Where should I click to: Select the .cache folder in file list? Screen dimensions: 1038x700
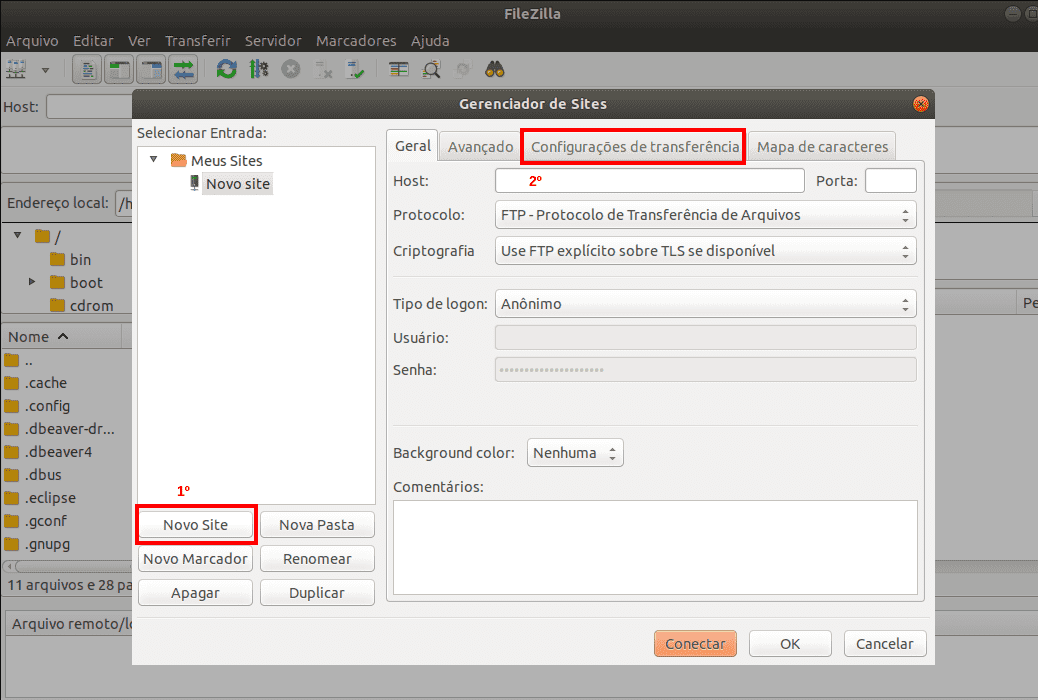coord(36,383)
